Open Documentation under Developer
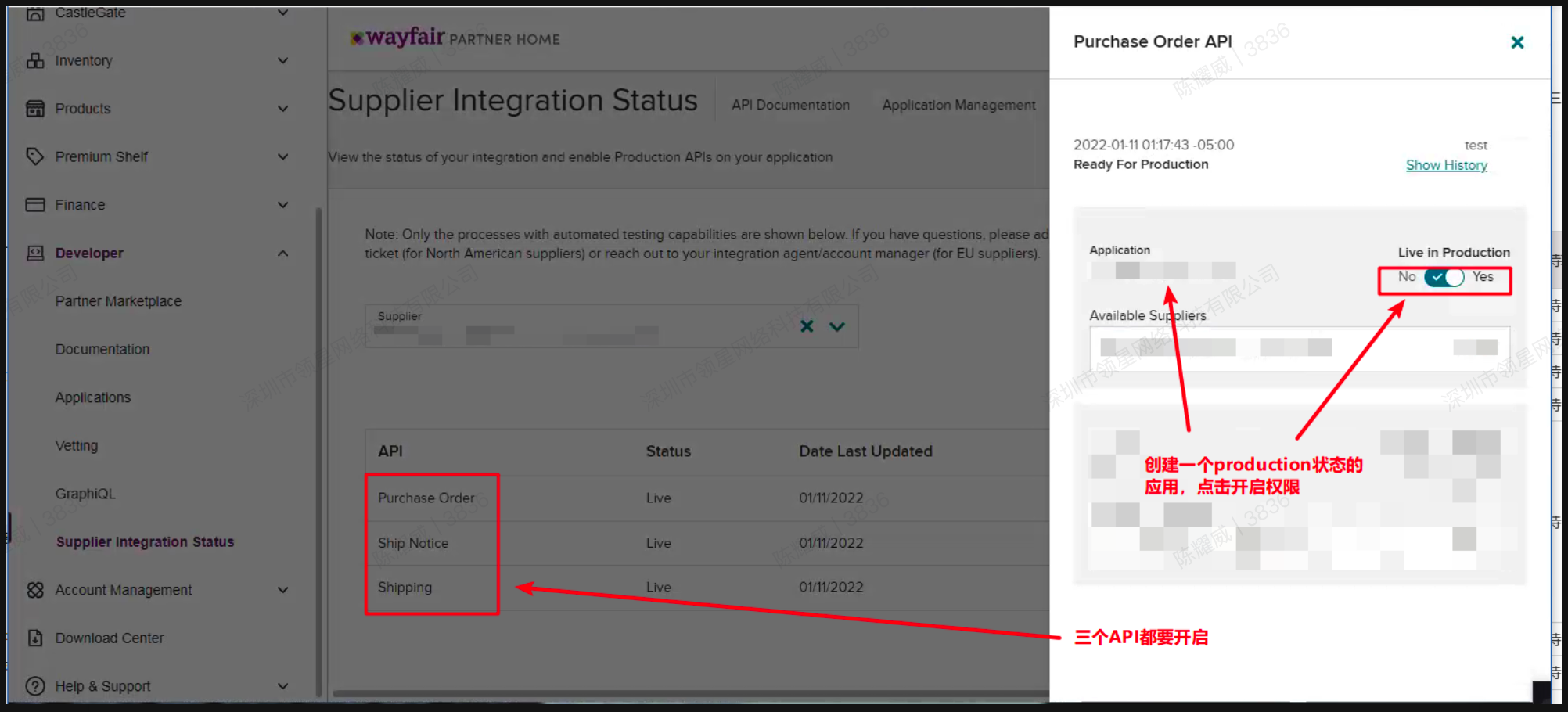This screenshot has width=1568, height=712. (102, 349)
